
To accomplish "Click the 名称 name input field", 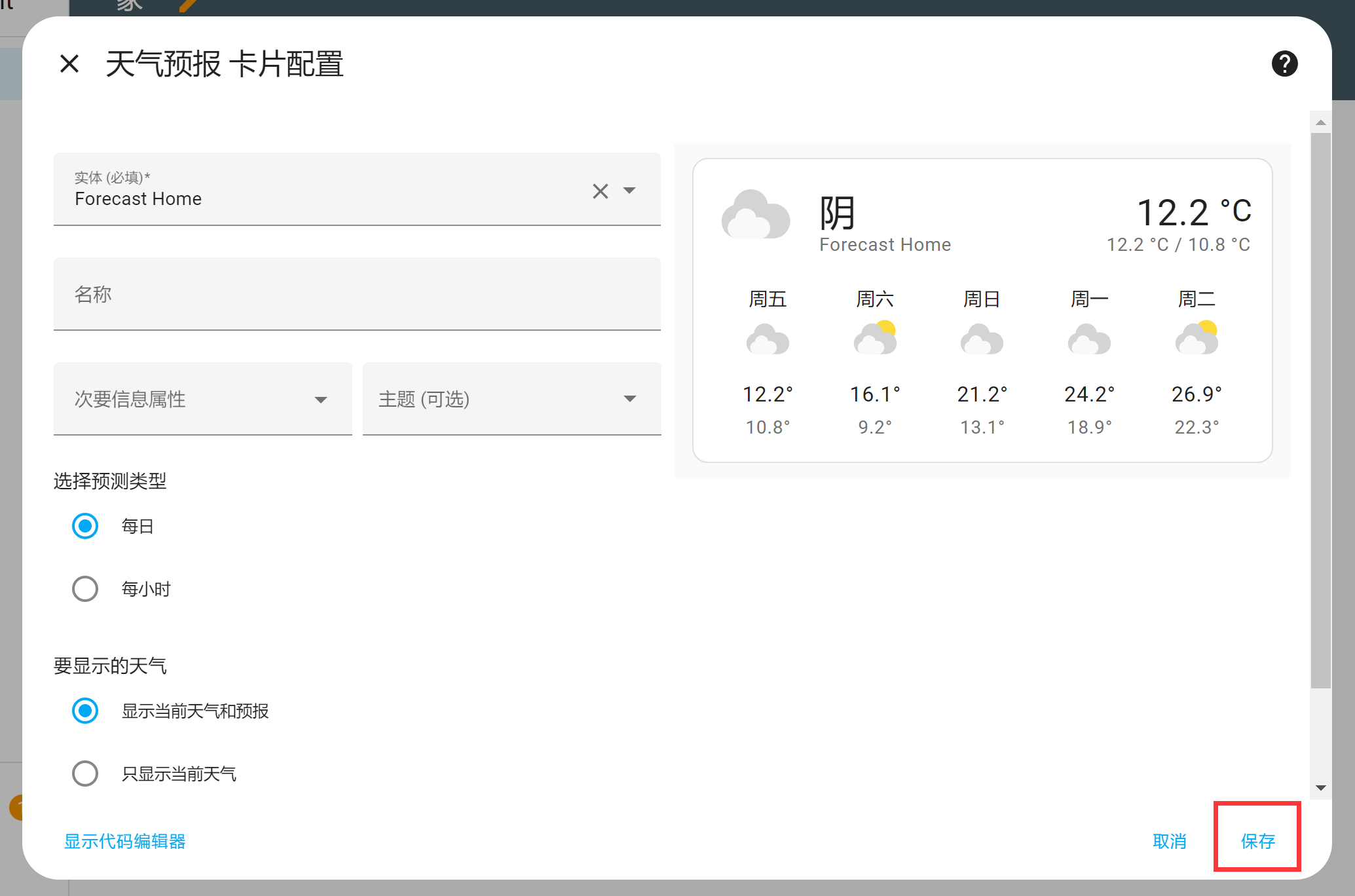I will coord(357,294).
